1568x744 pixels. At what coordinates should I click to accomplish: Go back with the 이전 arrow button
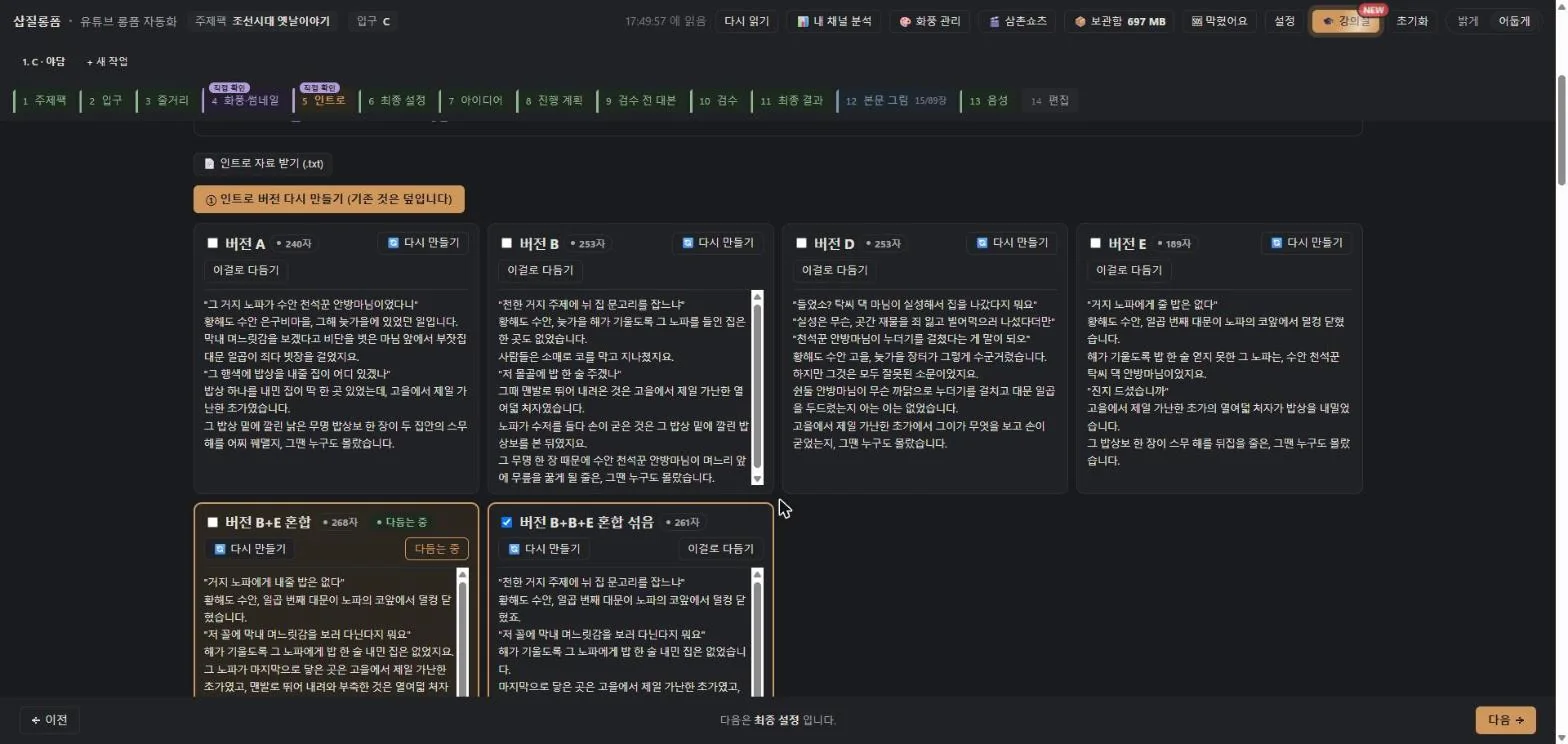(50, 720)
